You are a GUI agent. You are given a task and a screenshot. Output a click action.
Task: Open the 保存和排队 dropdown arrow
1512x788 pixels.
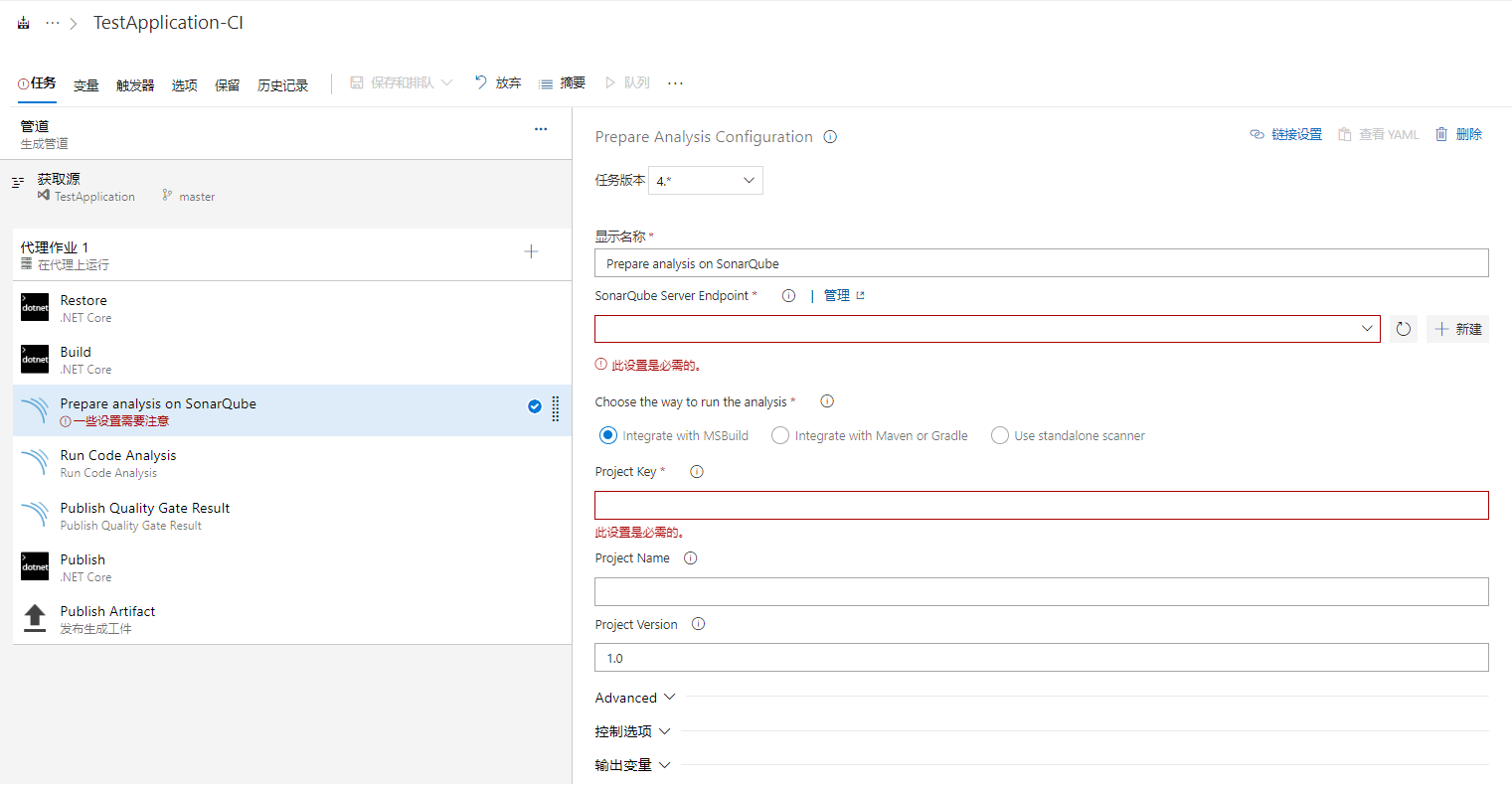[447, 83]
